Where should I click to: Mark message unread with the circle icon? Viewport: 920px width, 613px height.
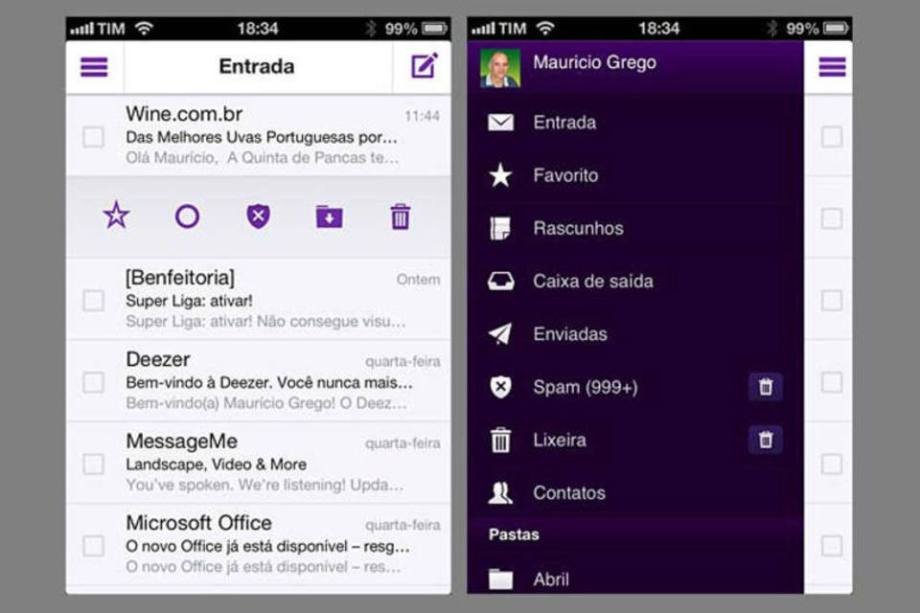pos(187,216)
